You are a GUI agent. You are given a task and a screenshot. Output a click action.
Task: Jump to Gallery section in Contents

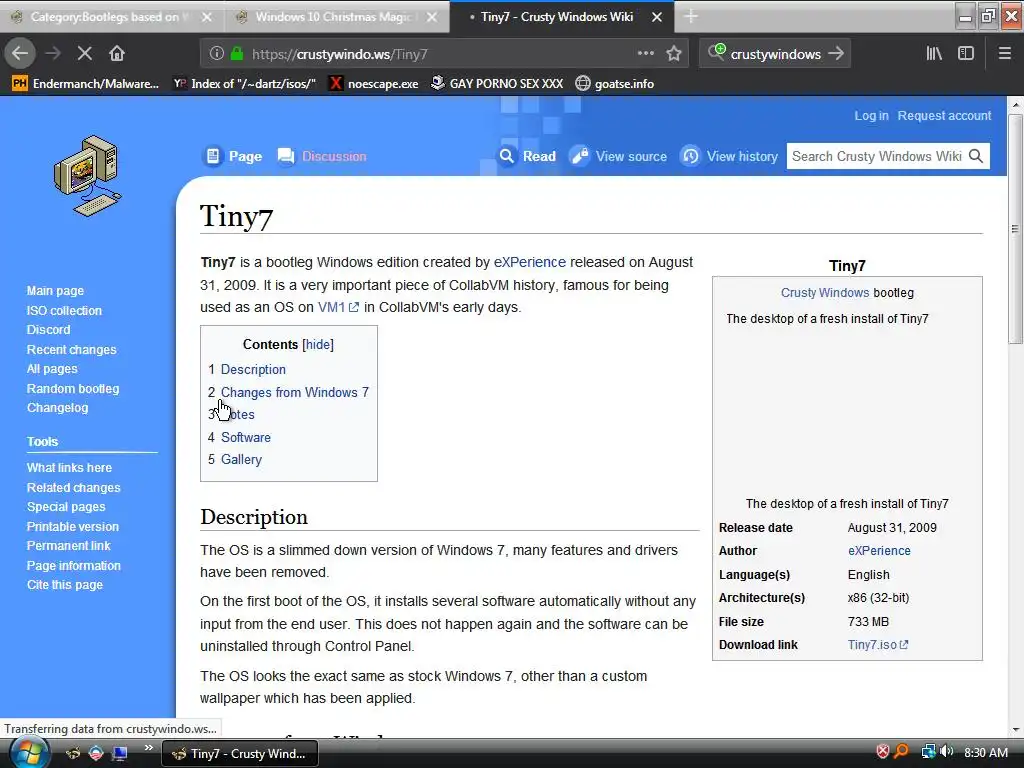241,460
